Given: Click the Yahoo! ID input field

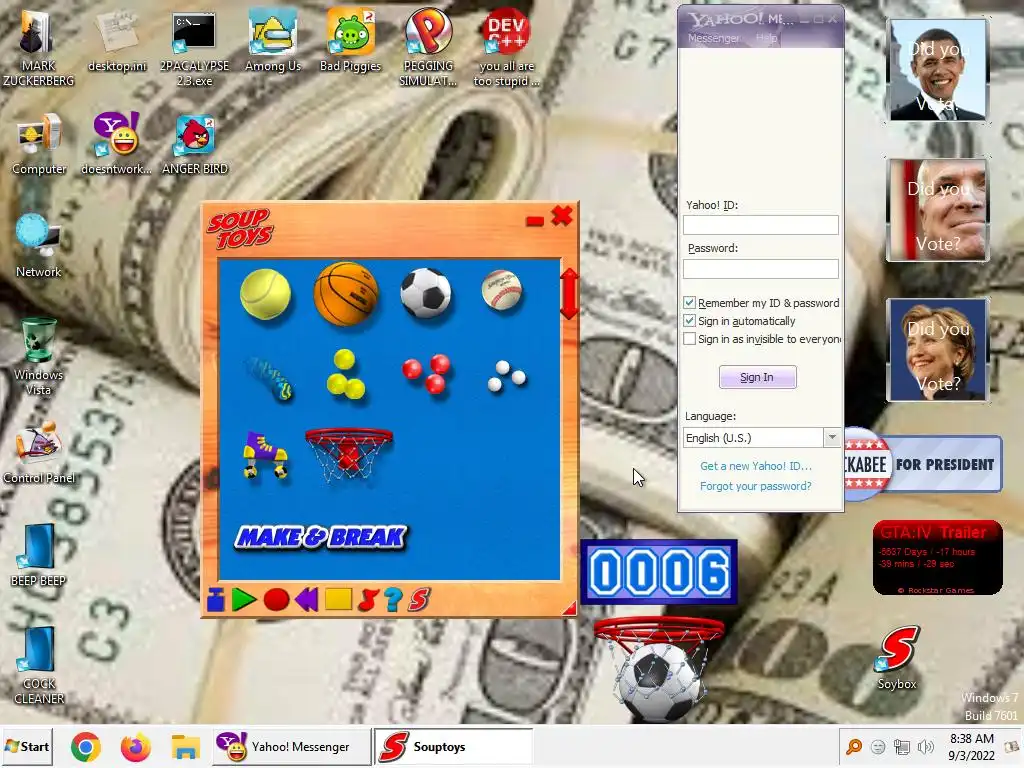Looking at the screenshot, I should click(761, 225).
